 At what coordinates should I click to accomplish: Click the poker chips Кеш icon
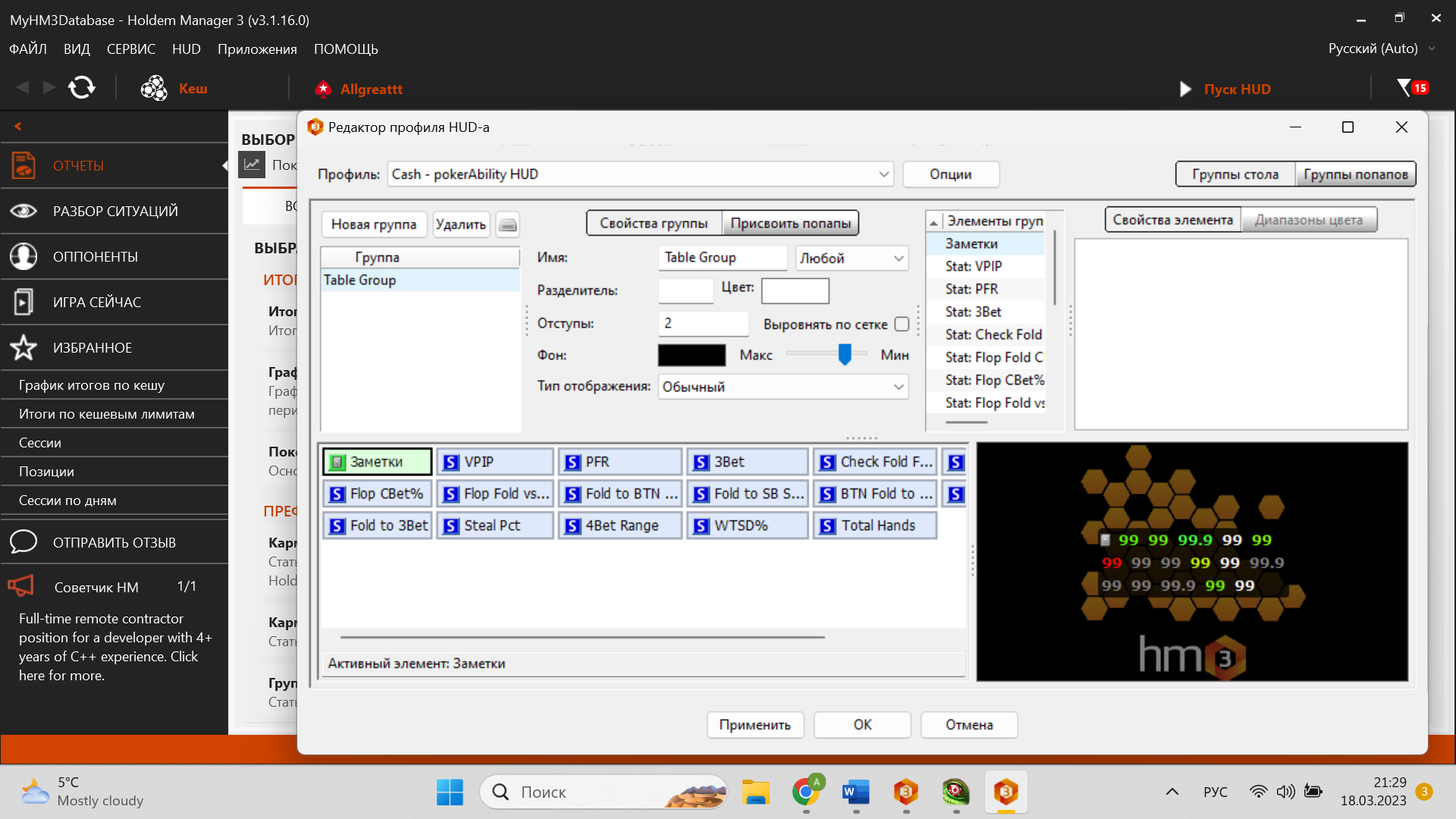click(x=154, y=88)
